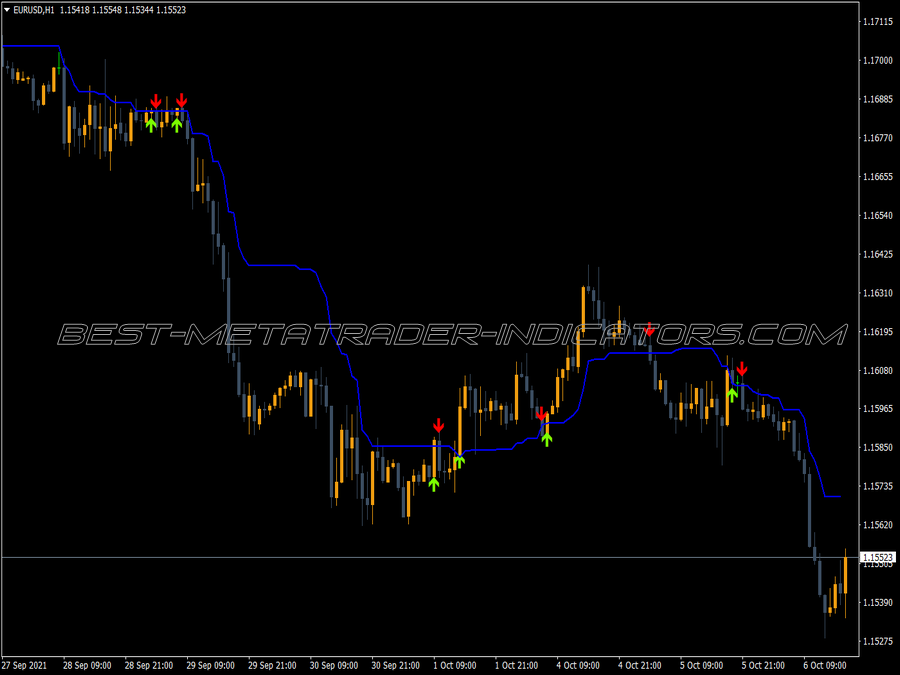Click the 4 Oct 21:00 time label

click(x=639, y=665)
